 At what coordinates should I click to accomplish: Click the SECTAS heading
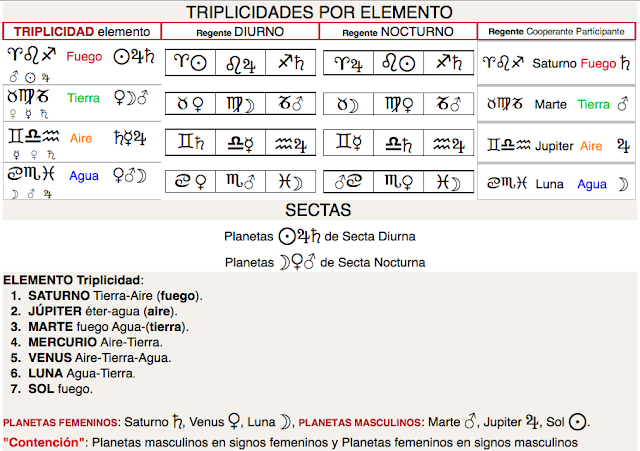point(318,210)
